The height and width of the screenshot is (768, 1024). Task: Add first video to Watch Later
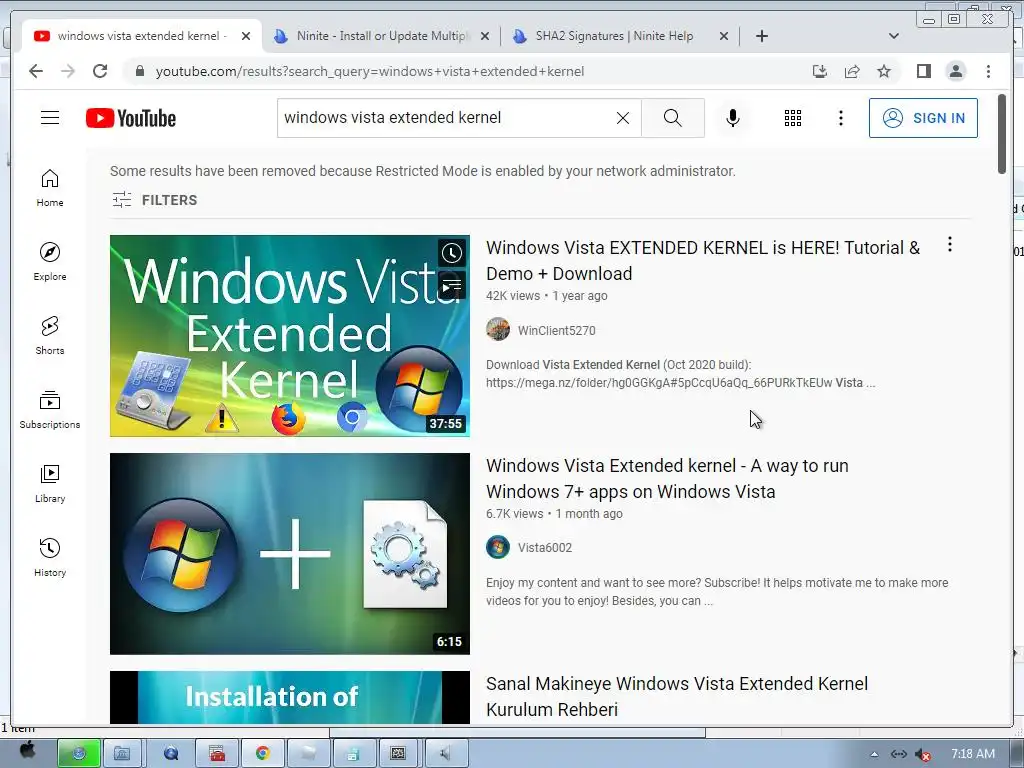pyautogui.click(x=452, y=253)
